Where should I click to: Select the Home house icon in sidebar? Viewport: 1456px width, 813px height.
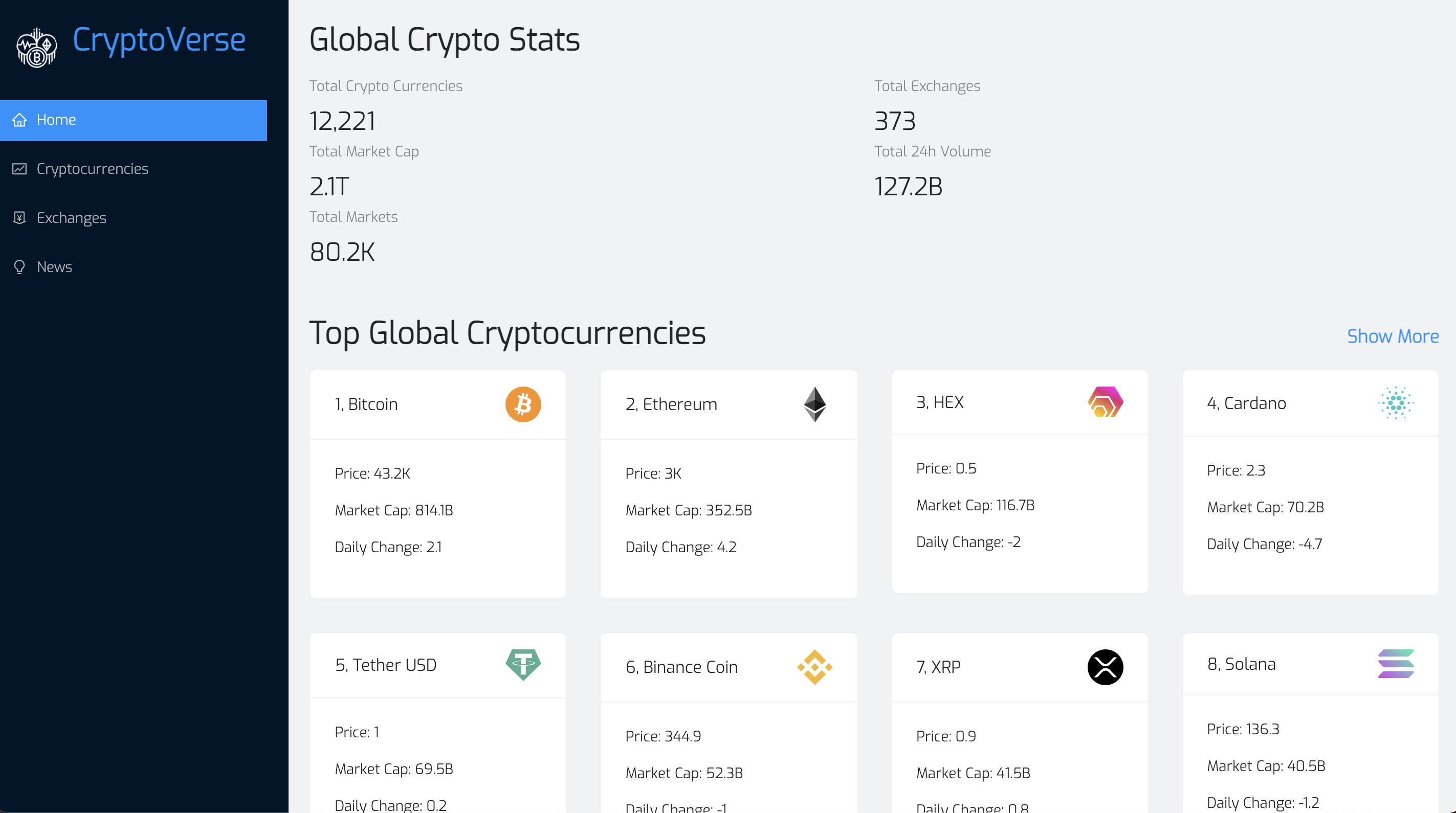click(19, 120)
